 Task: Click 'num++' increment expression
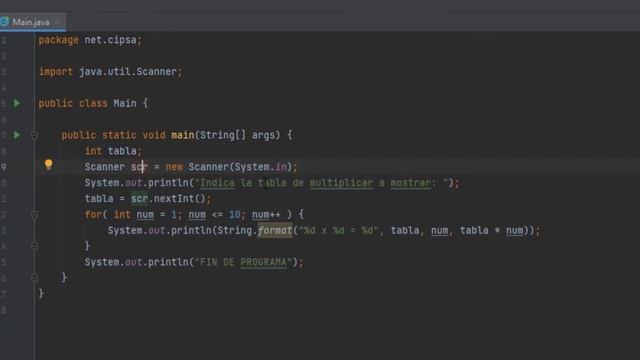266,214
